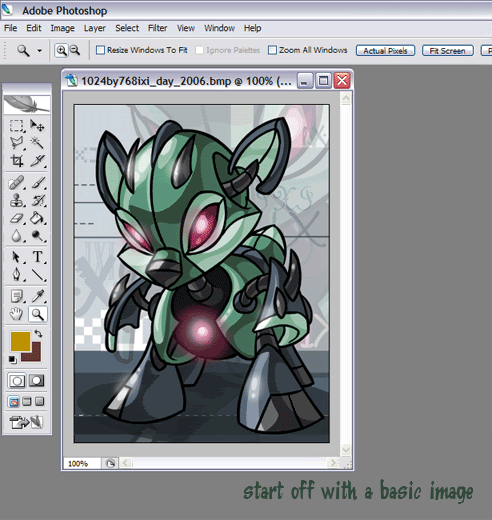This screenshot has width=492, height=520.
Task: Select the Eyedropper tool
Action: pos(37,296)
